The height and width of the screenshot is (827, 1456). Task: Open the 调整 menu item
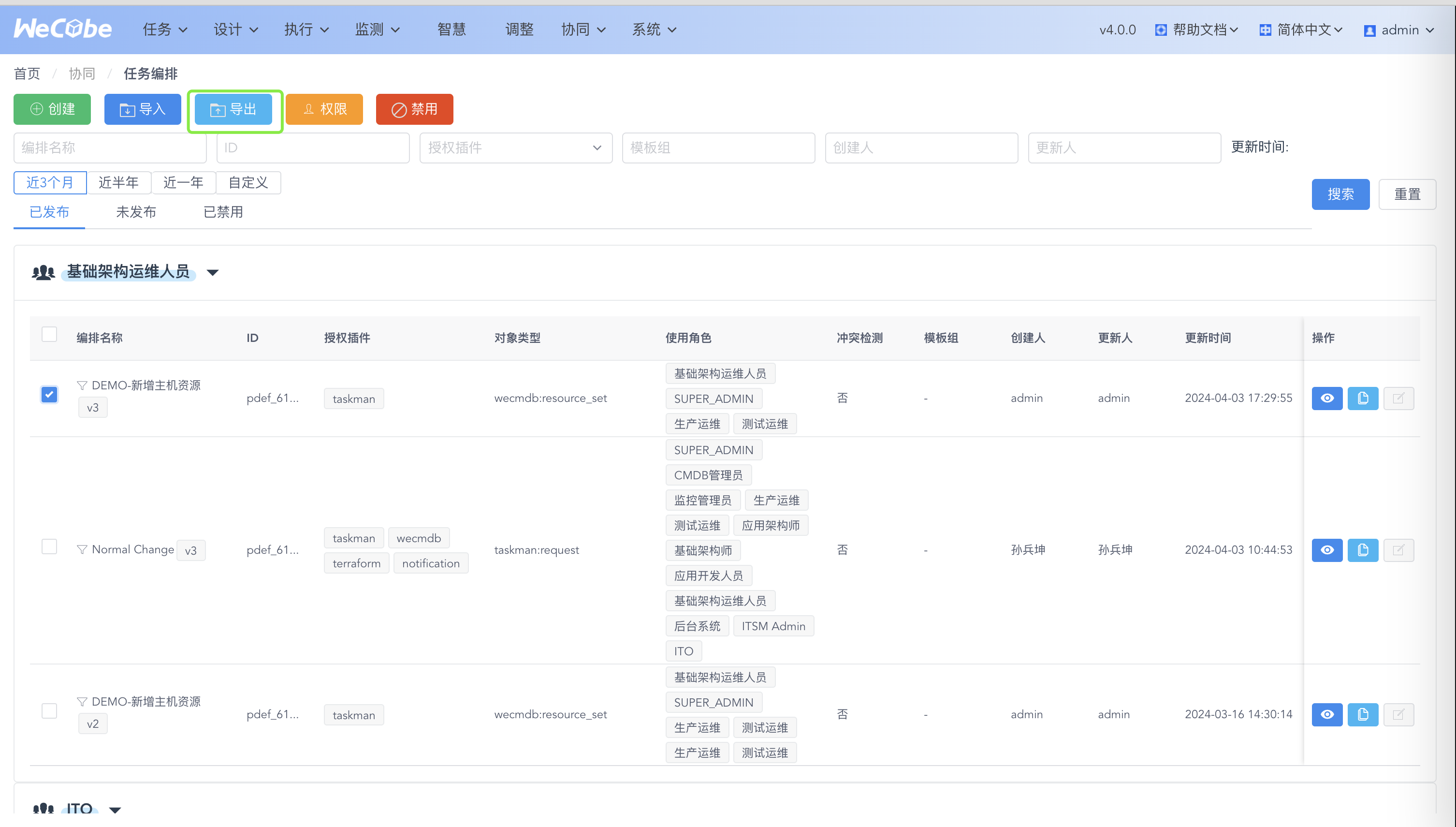tap(519, 30)
